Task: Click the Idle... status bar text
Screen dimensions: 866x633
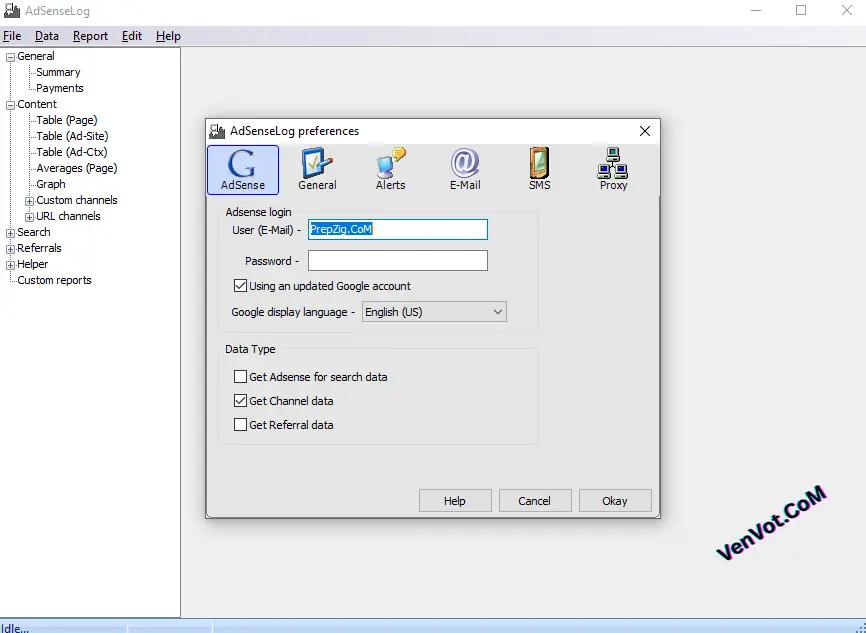Action: tap(15, 627)
